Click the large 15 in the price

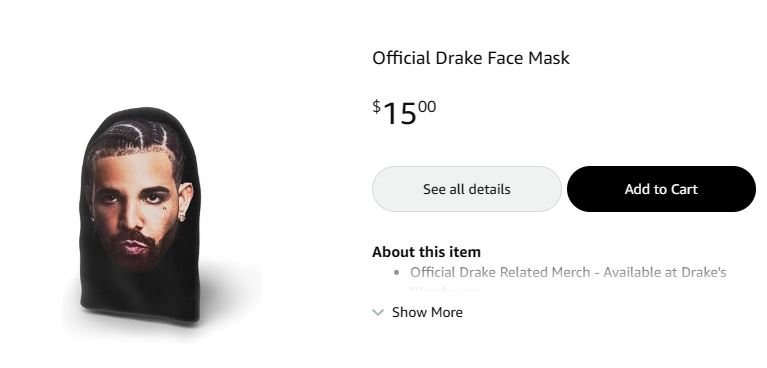pyautogui.click(x=400, y=114)
